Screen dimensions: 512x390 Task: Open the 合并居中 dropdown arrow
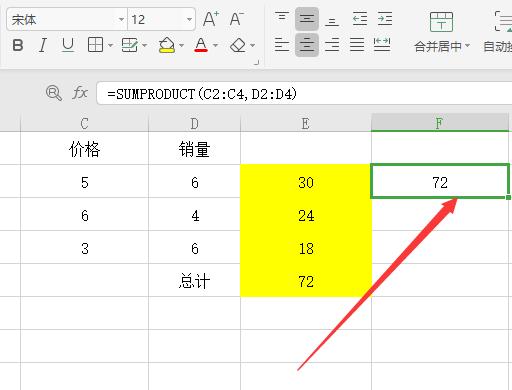tap(467, 45)
